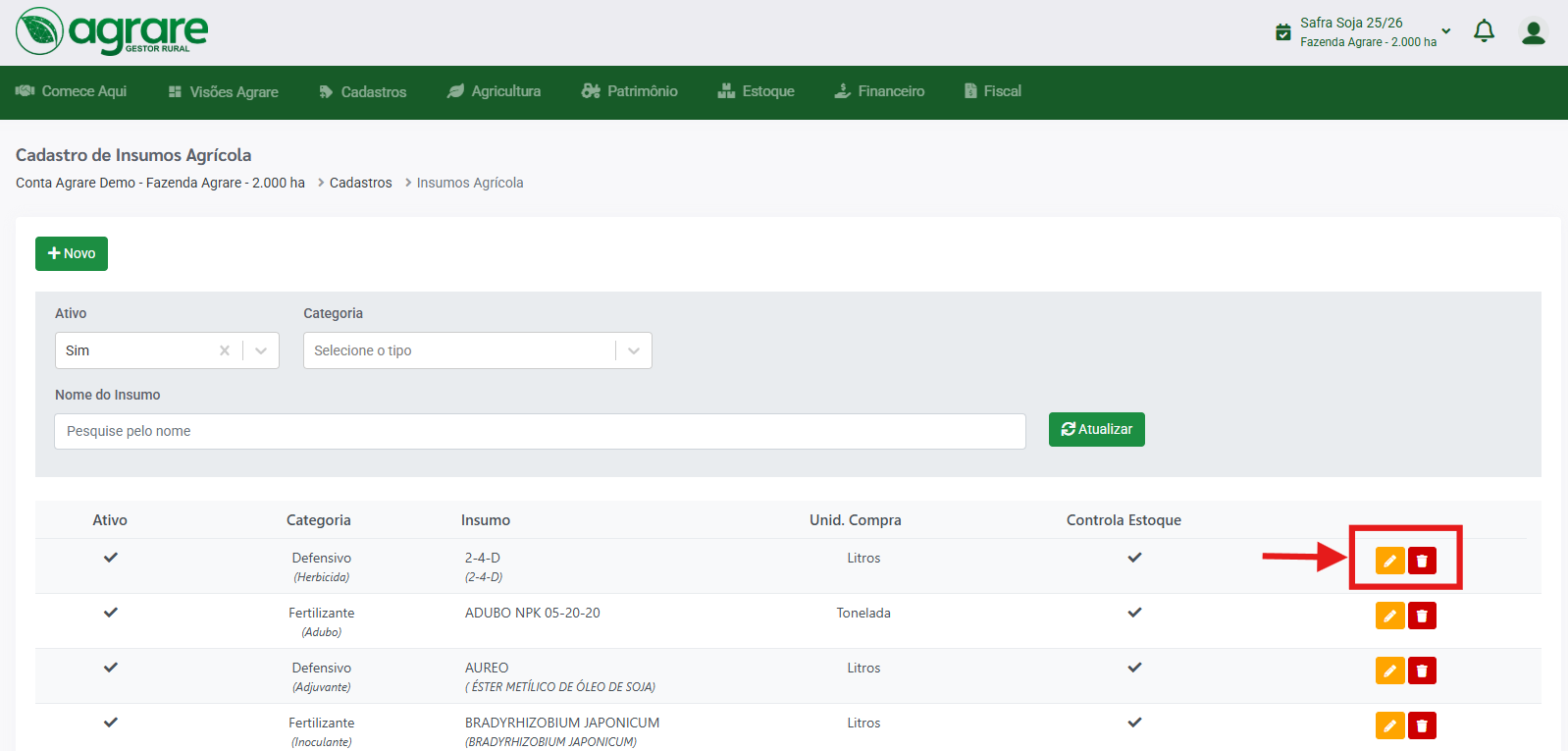1568x751 pixels.
Task: Click the 'Litros' unit cell of the AUREO row
Action: pyautogui.click(x=863, y=668)
